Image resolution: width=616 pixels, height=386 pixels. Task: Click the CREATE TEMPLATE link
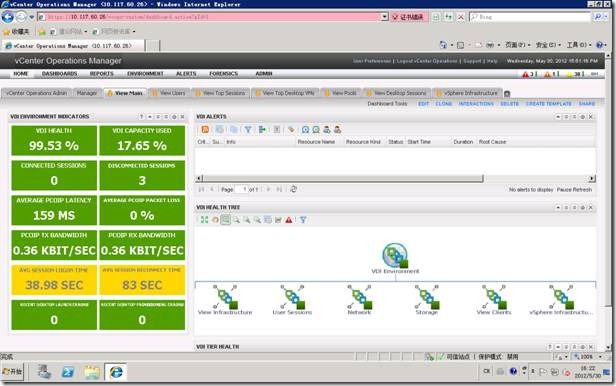[548, 104]
